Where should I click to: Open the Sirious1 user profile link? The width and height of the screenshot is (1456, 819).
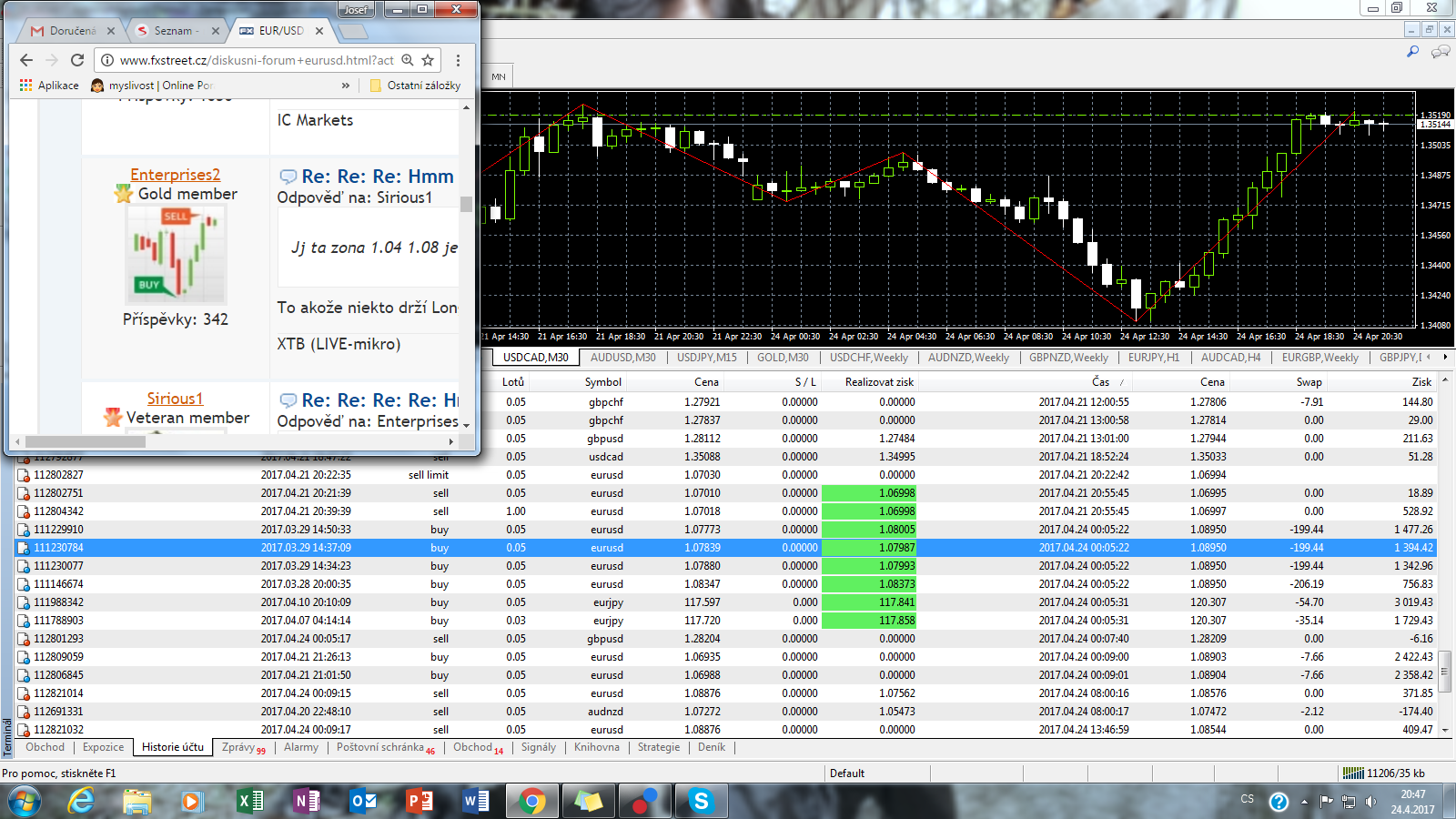(x=175, y=399)
